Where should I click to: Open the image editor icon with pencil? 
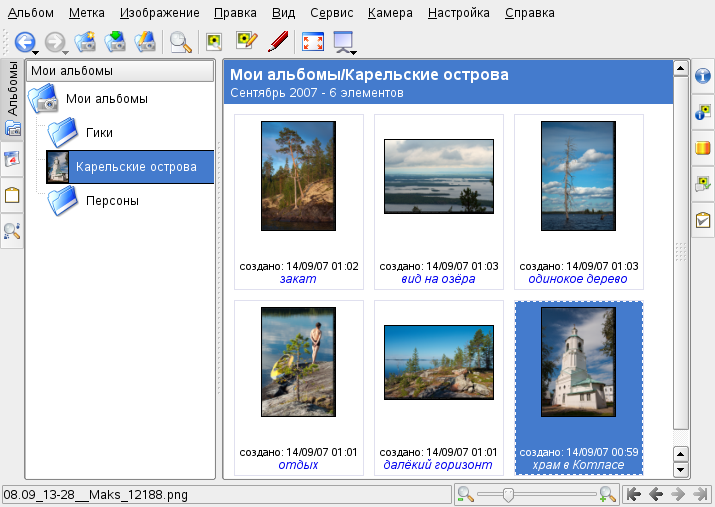[x=246, y=41]
